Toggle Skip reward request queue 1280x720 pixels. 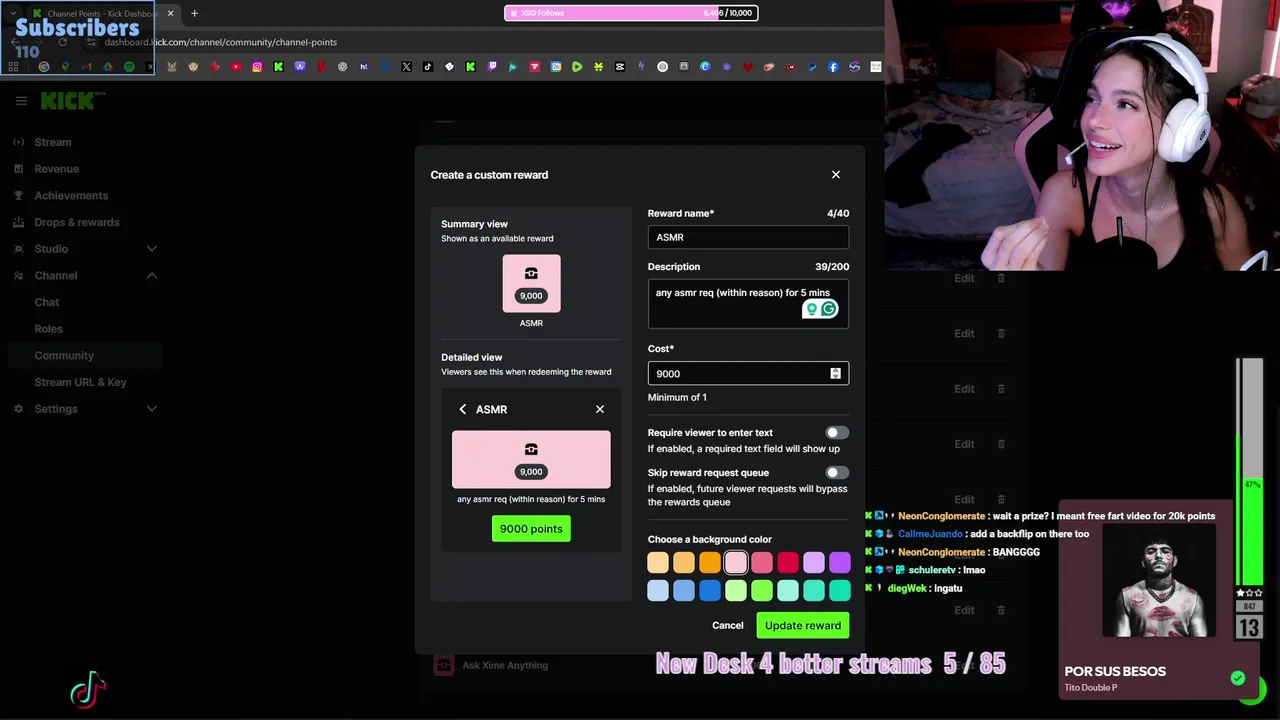point(837,473)
